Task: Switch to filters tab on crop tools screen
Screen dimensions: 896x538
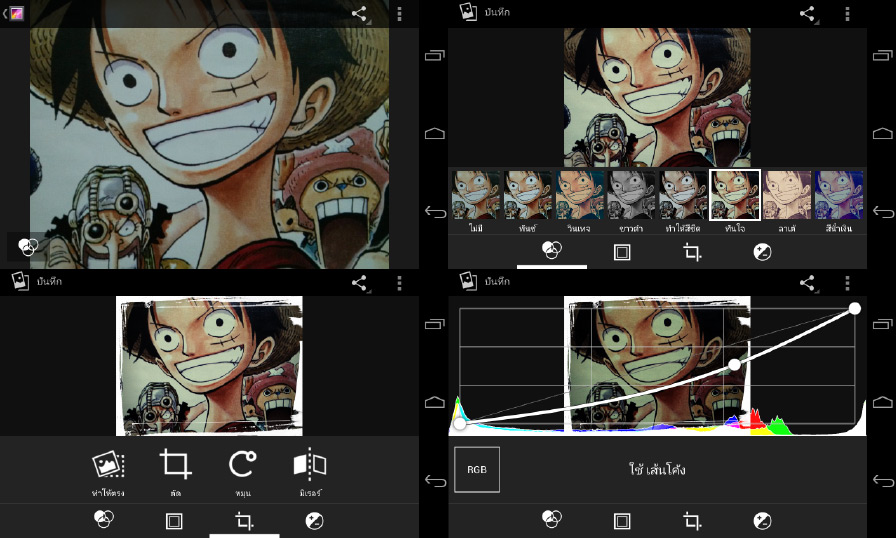Action: pyautogui.click(x=103, y=519)
